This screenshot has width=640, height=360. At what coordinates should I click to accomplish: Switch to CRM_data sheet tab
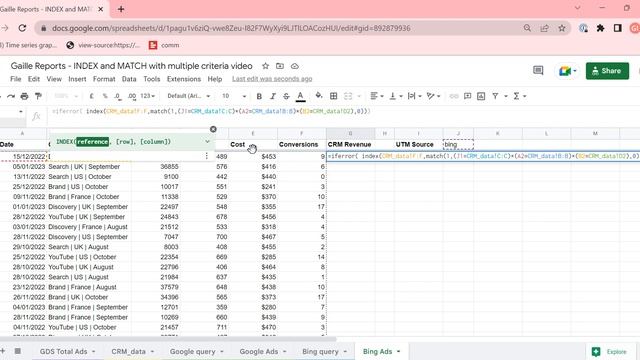pyautogui.click(x=129, y=351)
